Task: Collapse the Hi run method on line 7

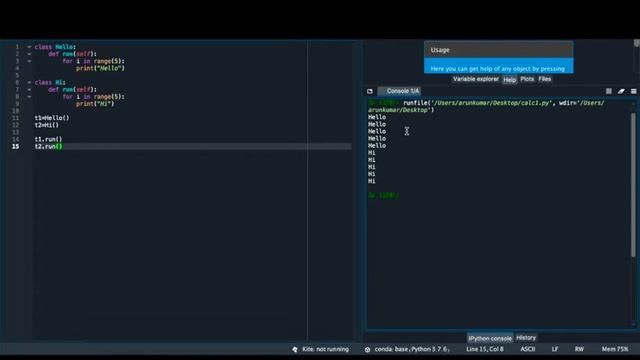Action: point(29,89)
